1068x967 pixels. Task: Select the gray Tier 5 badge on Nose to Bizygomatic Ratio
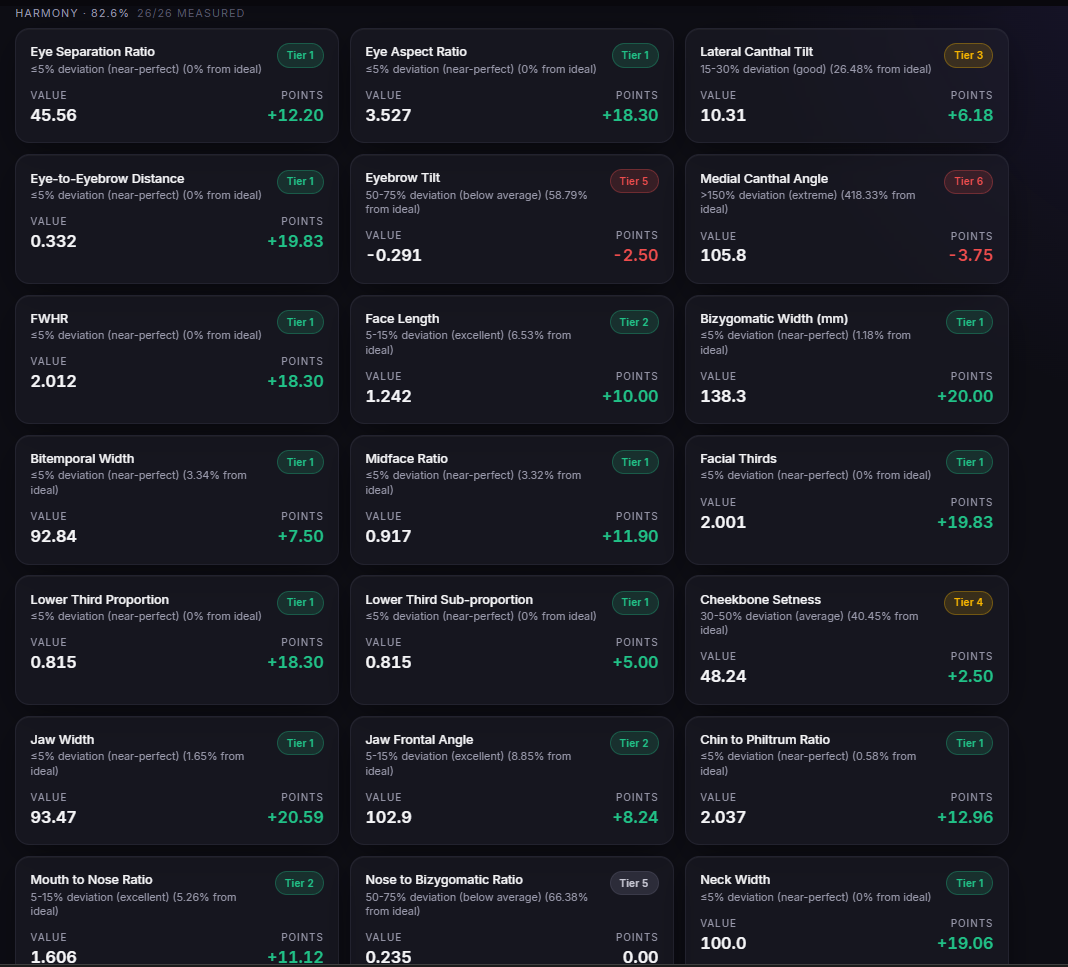coord(633,883)
